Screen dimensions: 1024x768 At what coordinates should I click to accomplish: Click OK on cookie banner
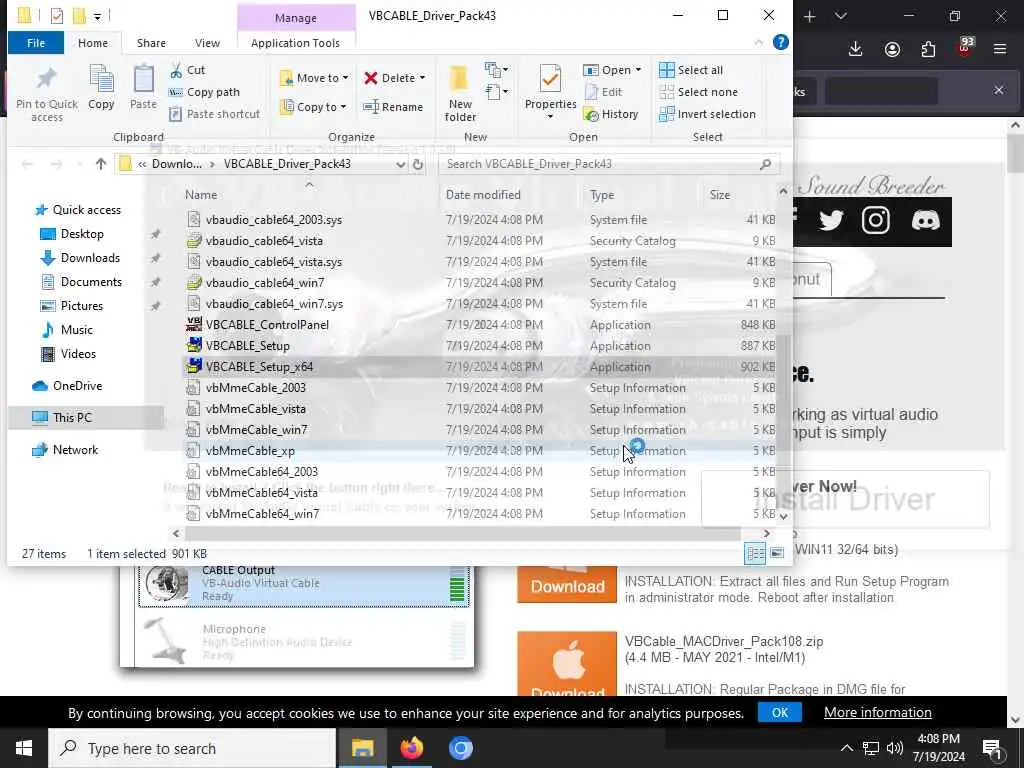[x=780, y=712]
